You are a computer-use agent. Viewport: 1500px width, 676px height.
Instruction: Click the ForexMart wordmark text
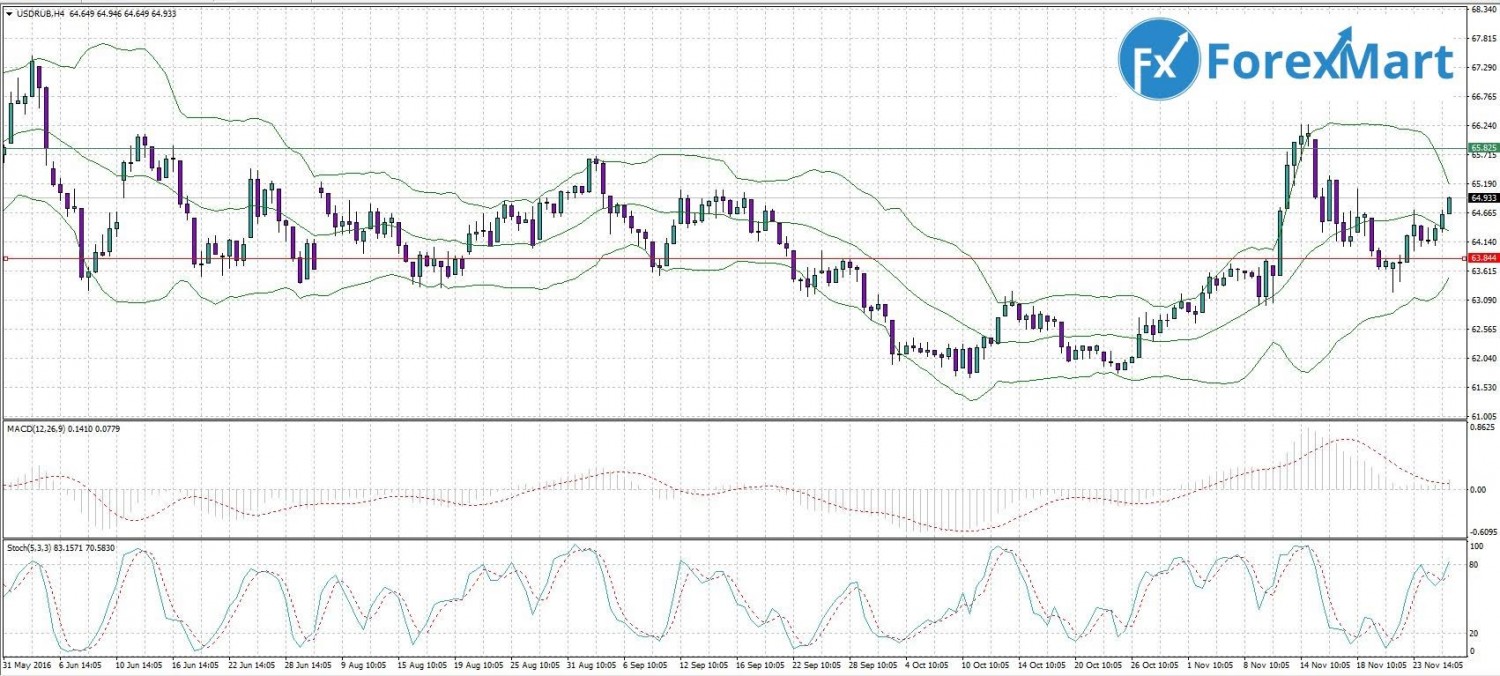1329,62
